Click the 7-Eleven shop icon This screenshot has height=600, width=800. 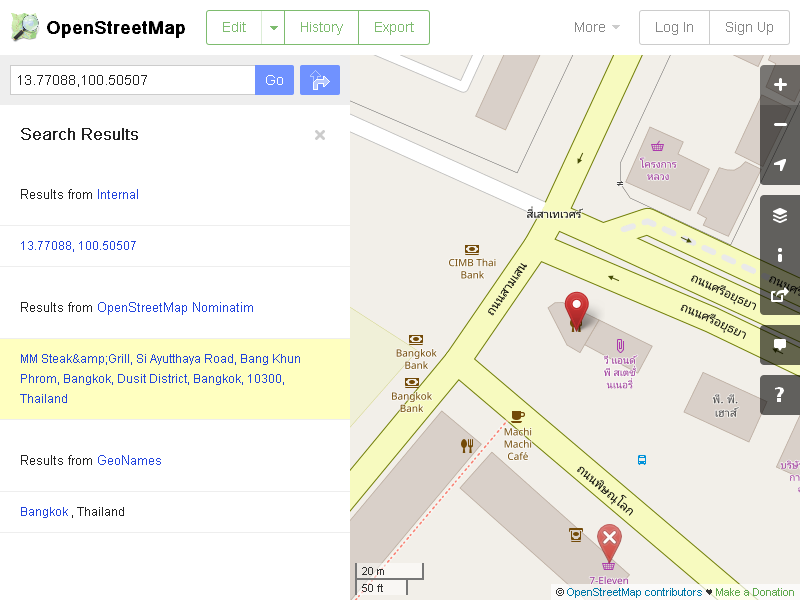(608, 566)
